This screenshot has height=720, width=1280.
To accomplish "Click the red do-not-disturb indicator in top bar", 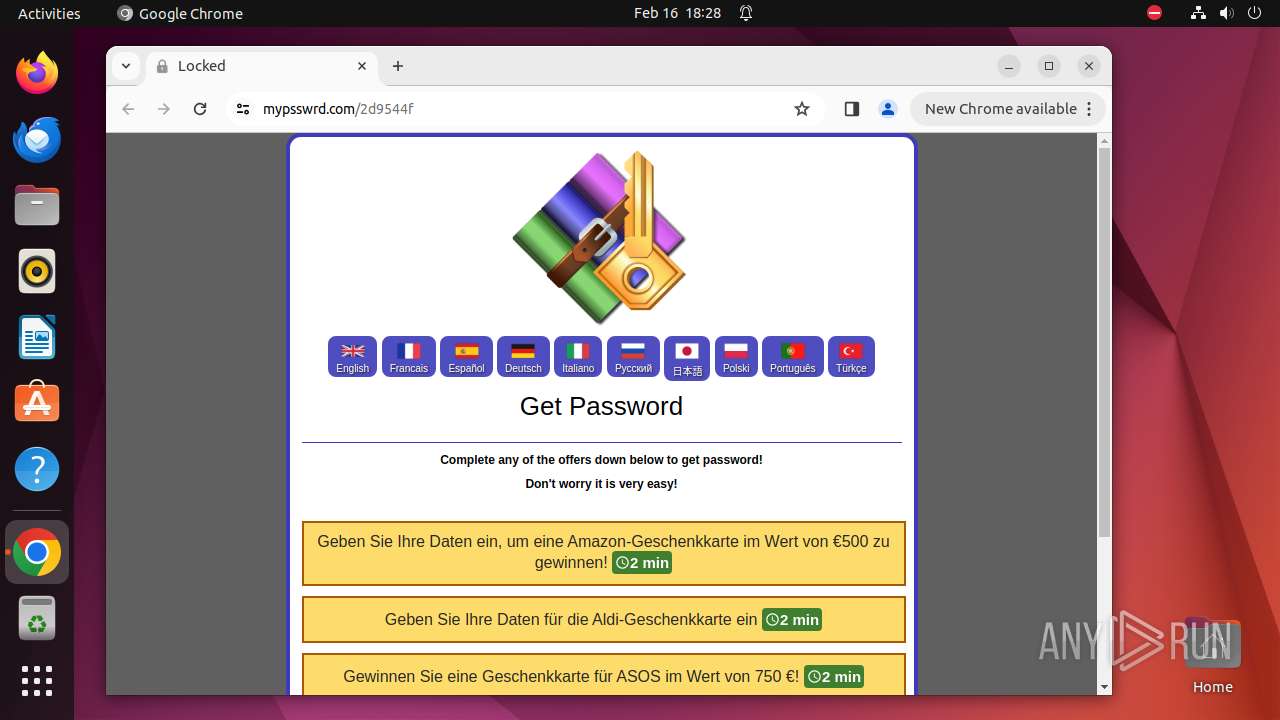I will pos(1155,13).
